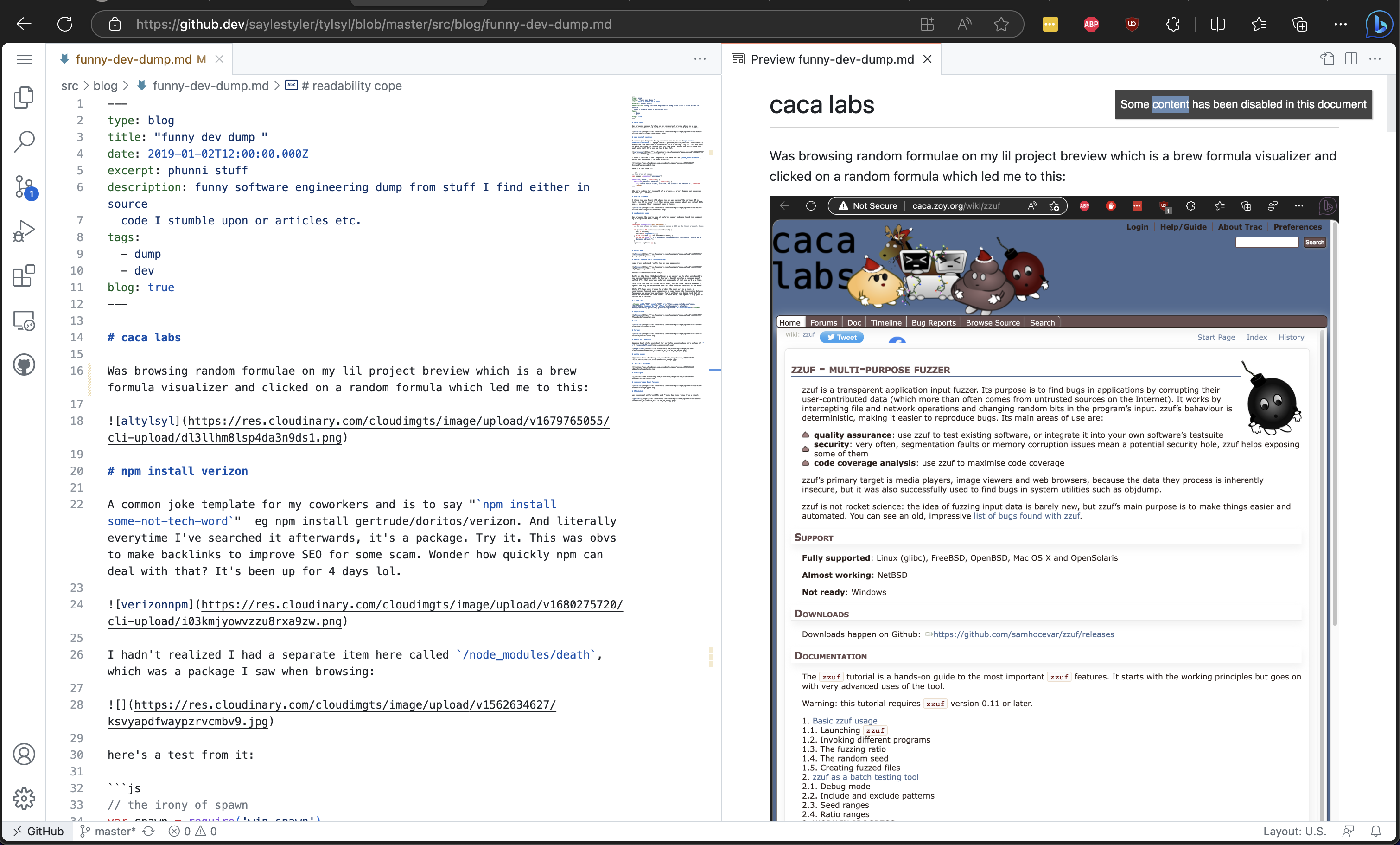Split the preview editor to the right
The height and width of the screenshot is (845, 1400).
1351,58
